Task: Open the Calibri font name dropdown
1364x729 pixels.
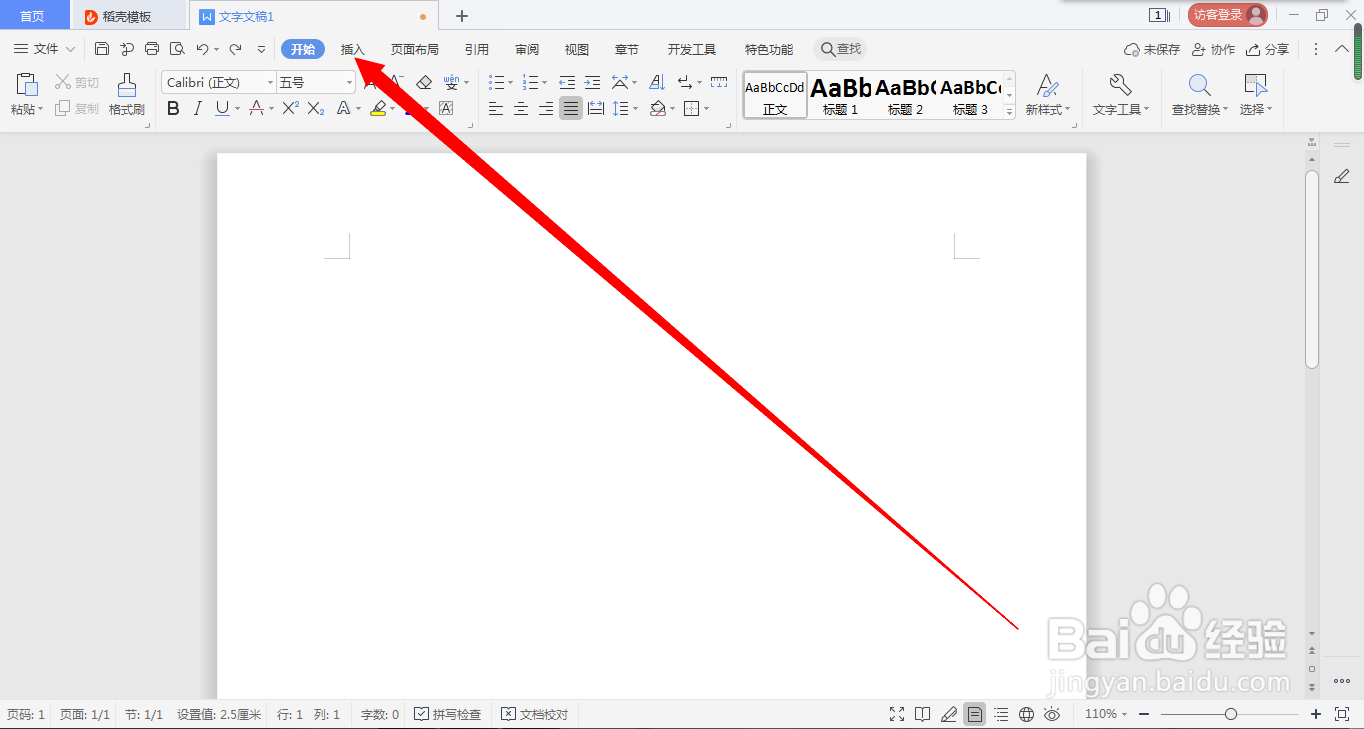Action: point(270,83)
